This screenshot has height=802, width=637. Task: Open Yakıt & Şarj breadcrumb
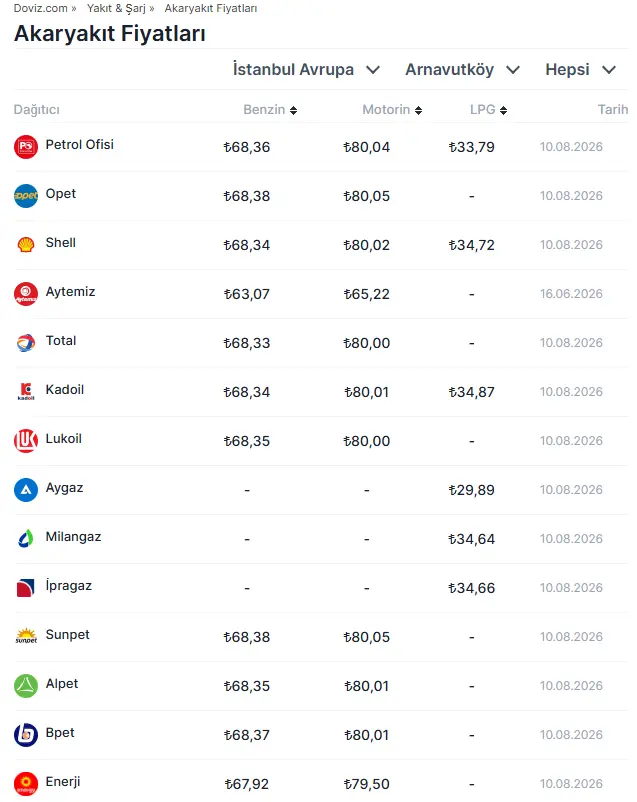[116, 8]
